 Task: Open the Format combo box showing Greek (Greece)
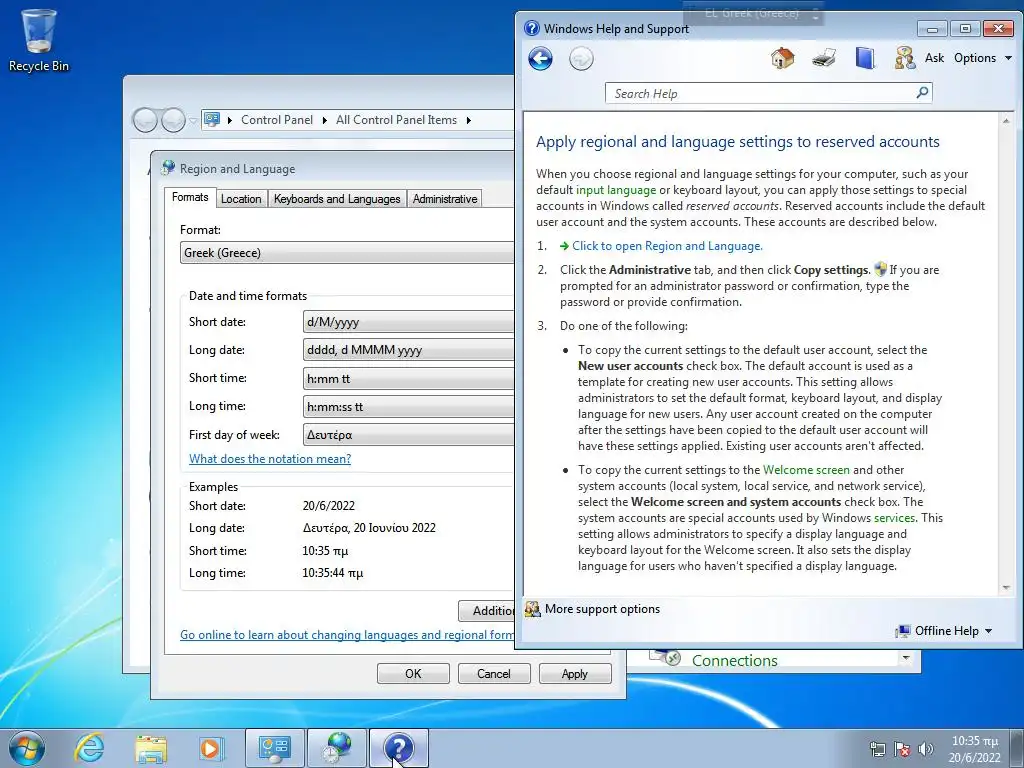coord(347,253)
